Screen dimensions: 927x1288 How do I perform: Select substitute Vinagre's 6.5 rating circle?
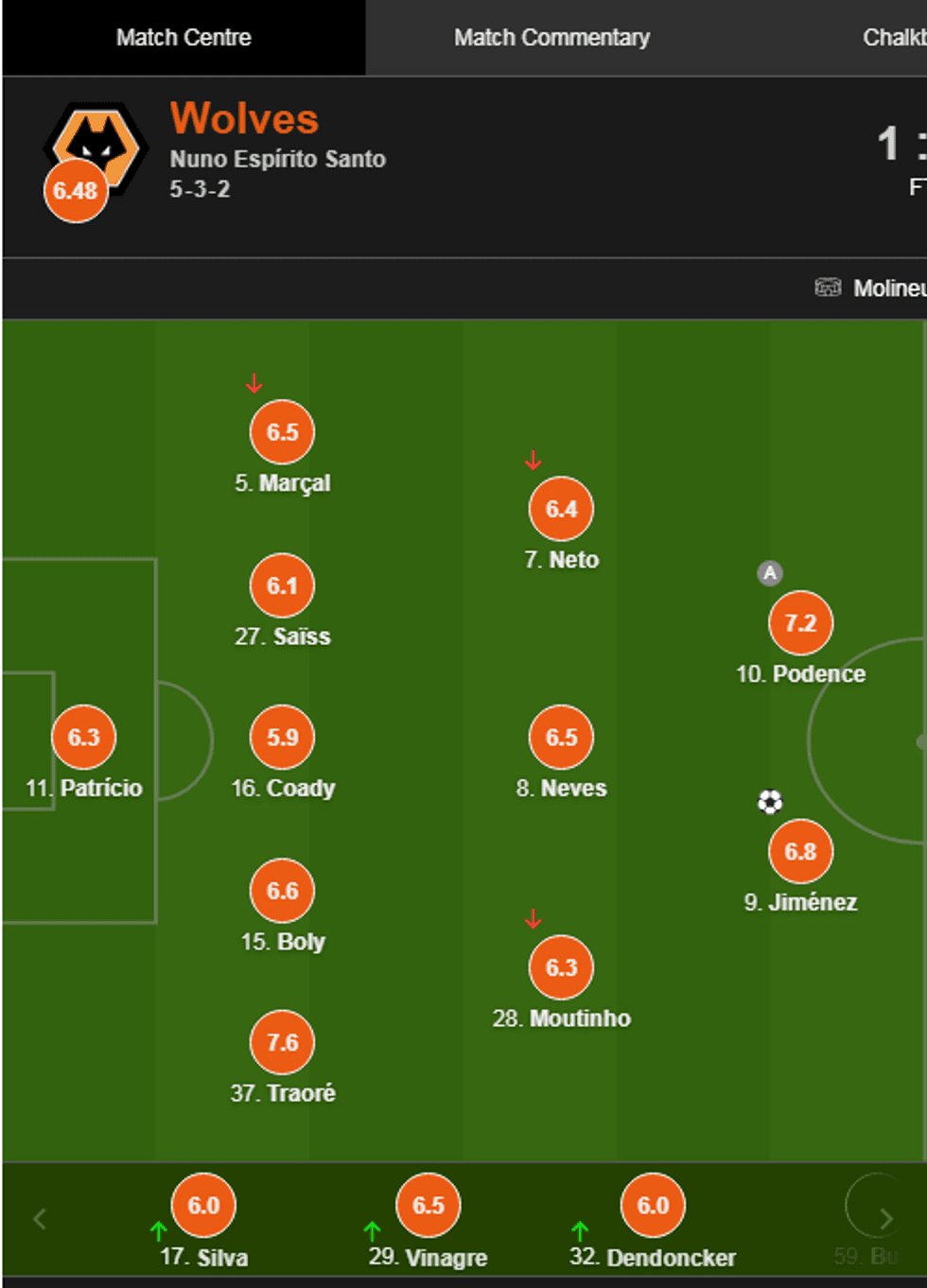[428, 1206]
